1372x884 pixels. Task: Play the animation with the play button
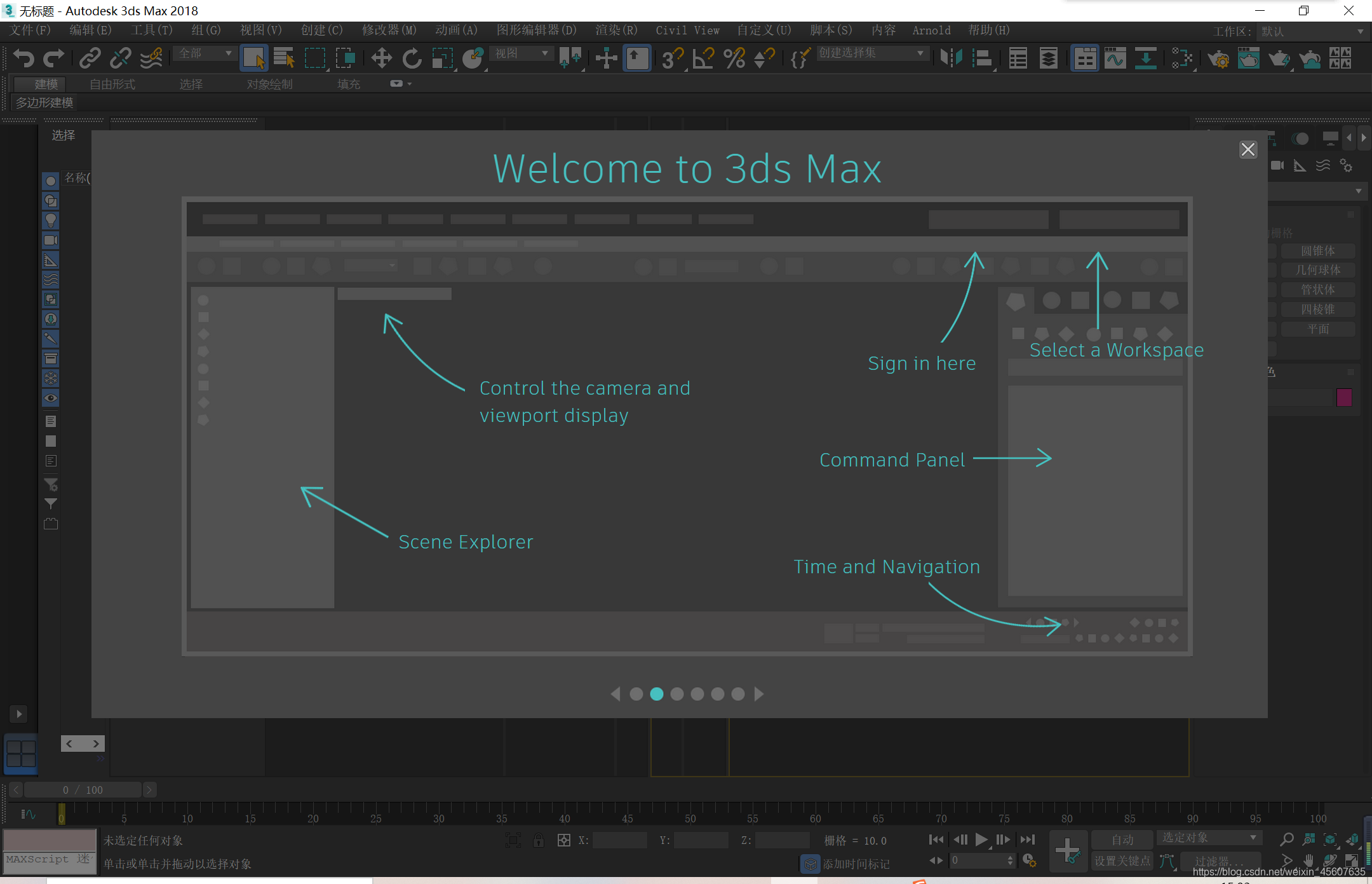click(981, 840)
